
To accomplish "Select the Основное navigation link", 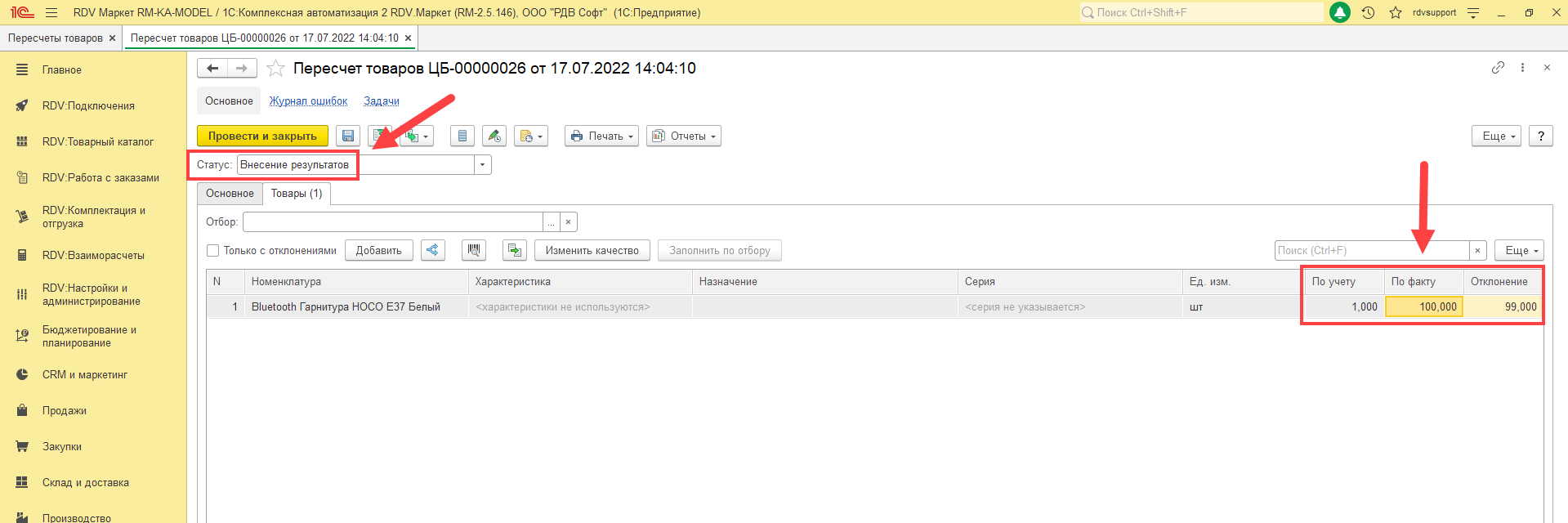I will point(229,101).
